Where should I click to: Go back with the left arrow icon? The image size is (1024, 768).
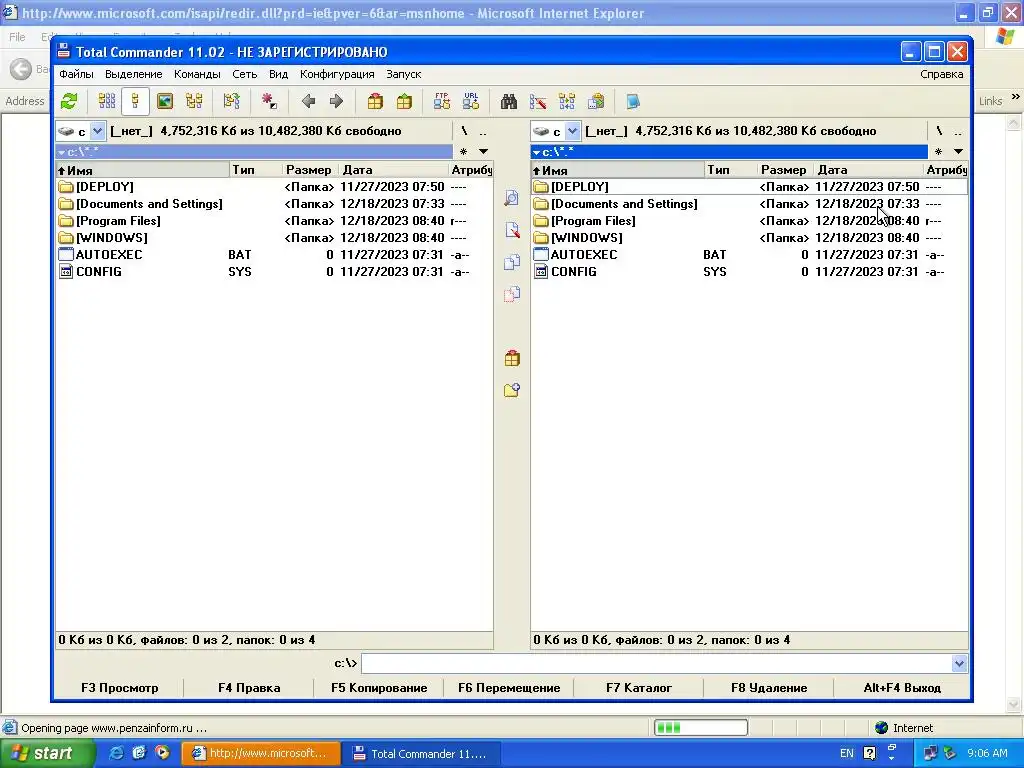[308, 101]
